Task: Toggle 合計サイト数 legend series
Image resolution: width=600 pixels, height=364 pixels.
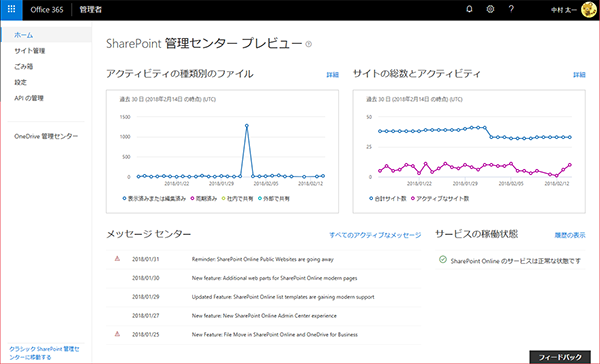Action: [388, 198]
